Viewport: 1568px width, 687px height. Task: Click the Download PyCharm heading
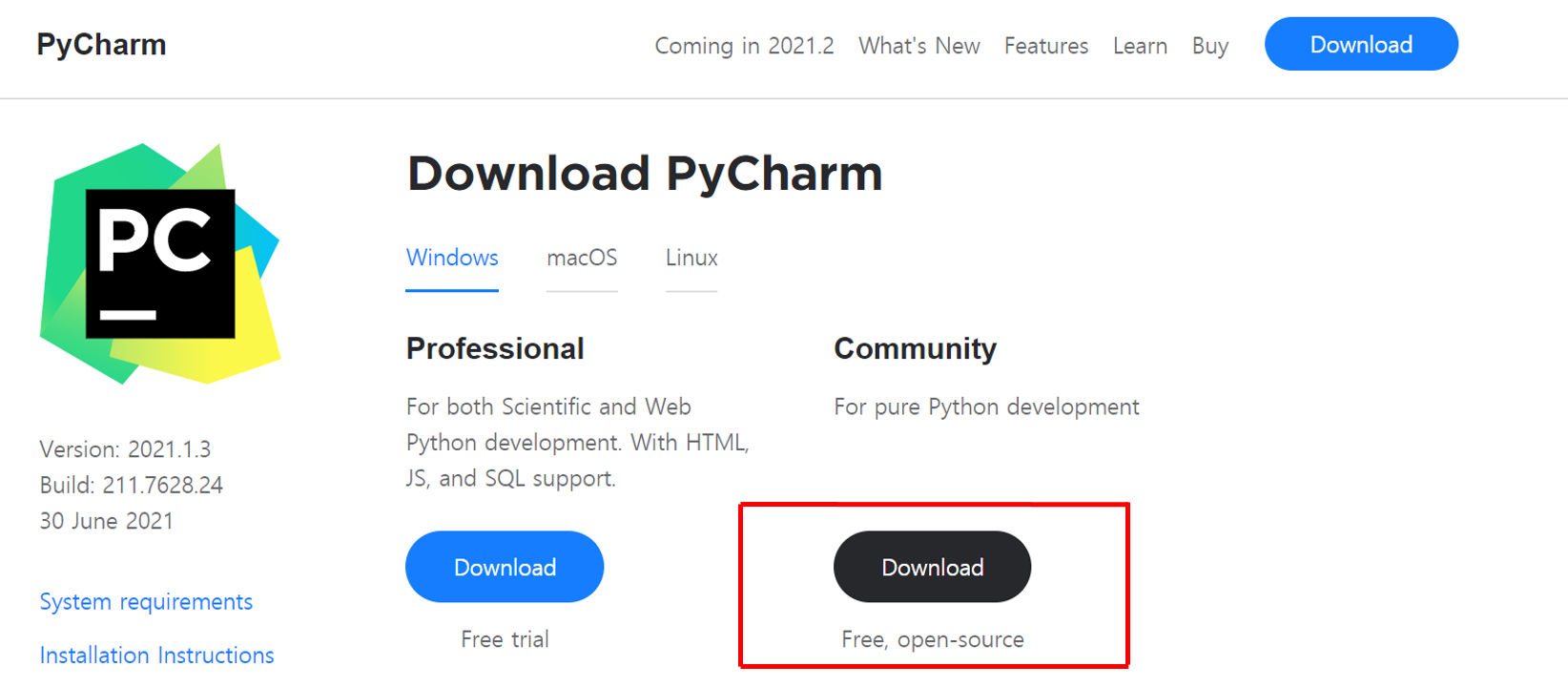point(645,175)
